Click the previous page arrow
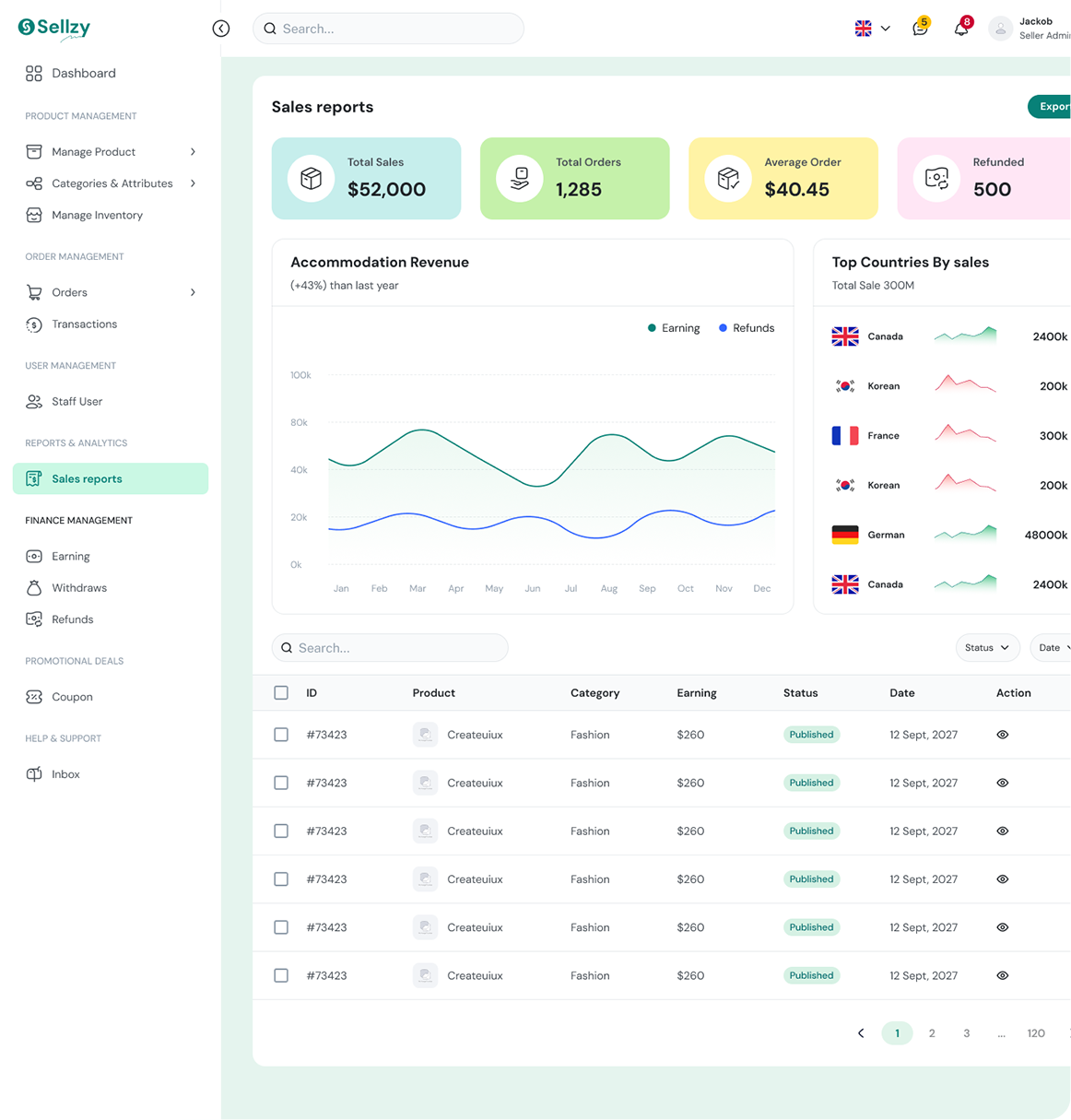1071x1120 pixels. 861,1033
